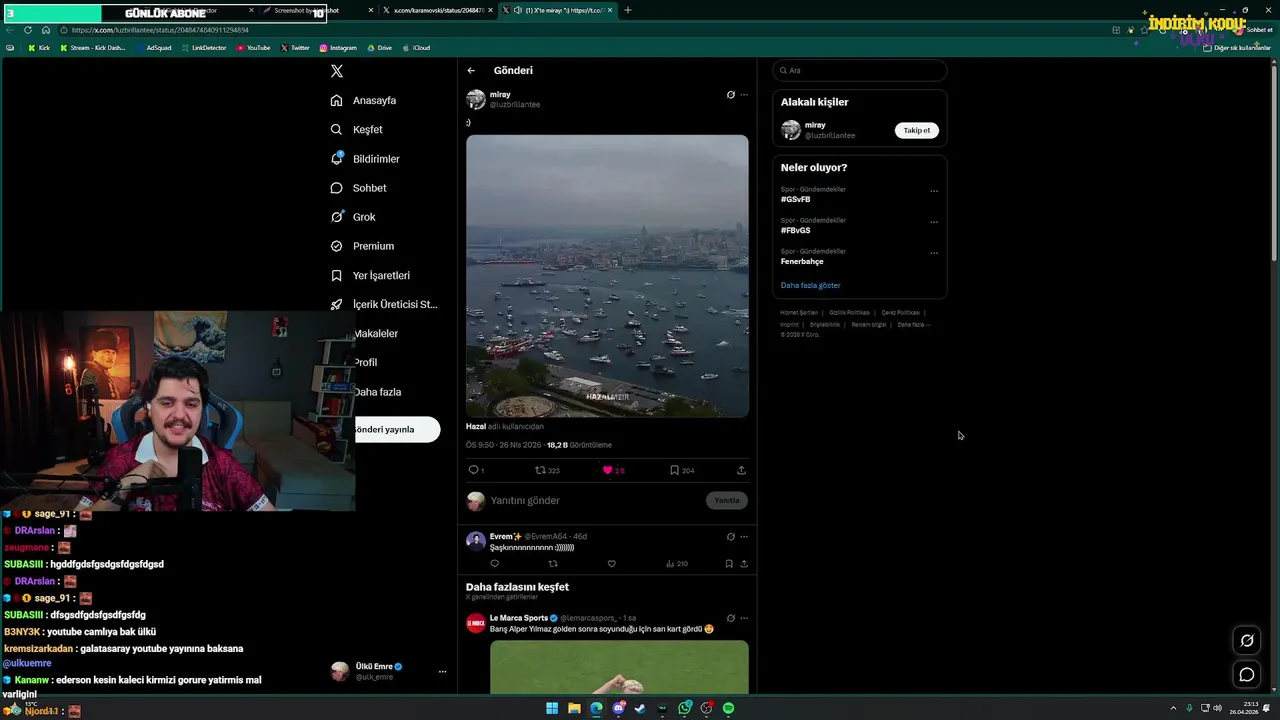The height and width of the screenshot is (720, 1280).
Task: View stats showing 210 on Evrem's reply
Action: [x=676, y=564]
